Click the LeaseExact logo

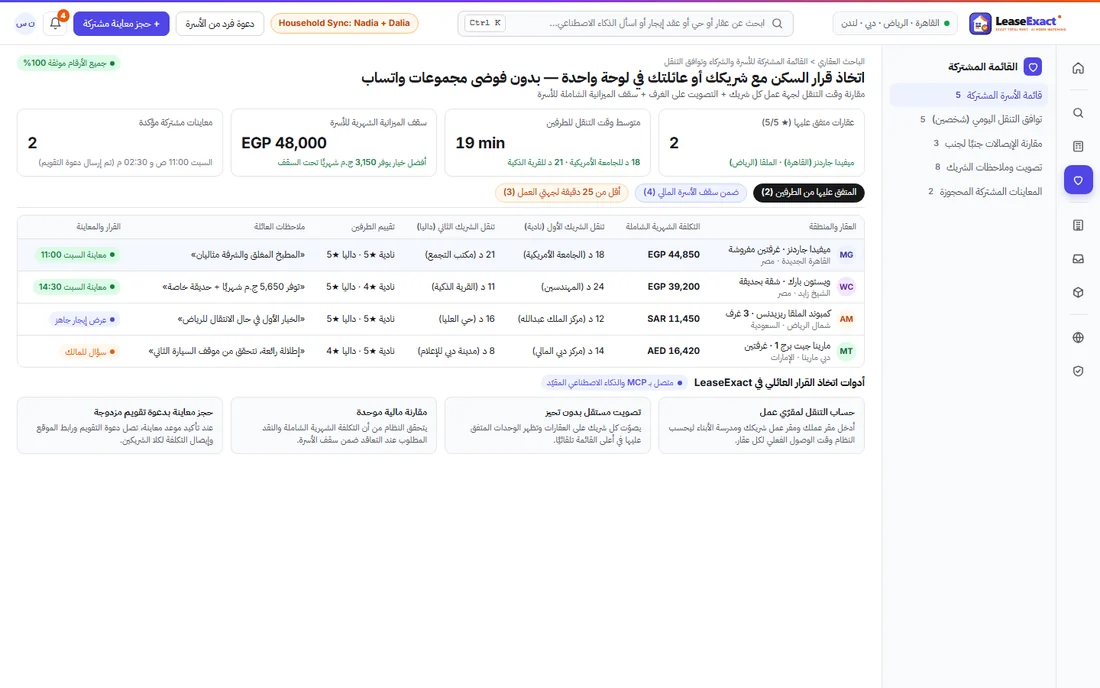point(1018,23)
